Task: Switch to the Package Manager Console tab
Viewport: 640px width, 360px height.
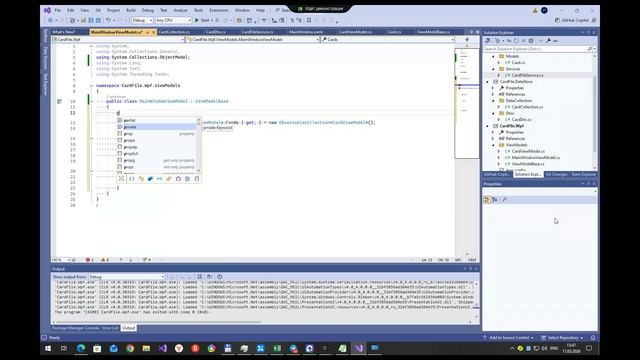Action: 76,328
